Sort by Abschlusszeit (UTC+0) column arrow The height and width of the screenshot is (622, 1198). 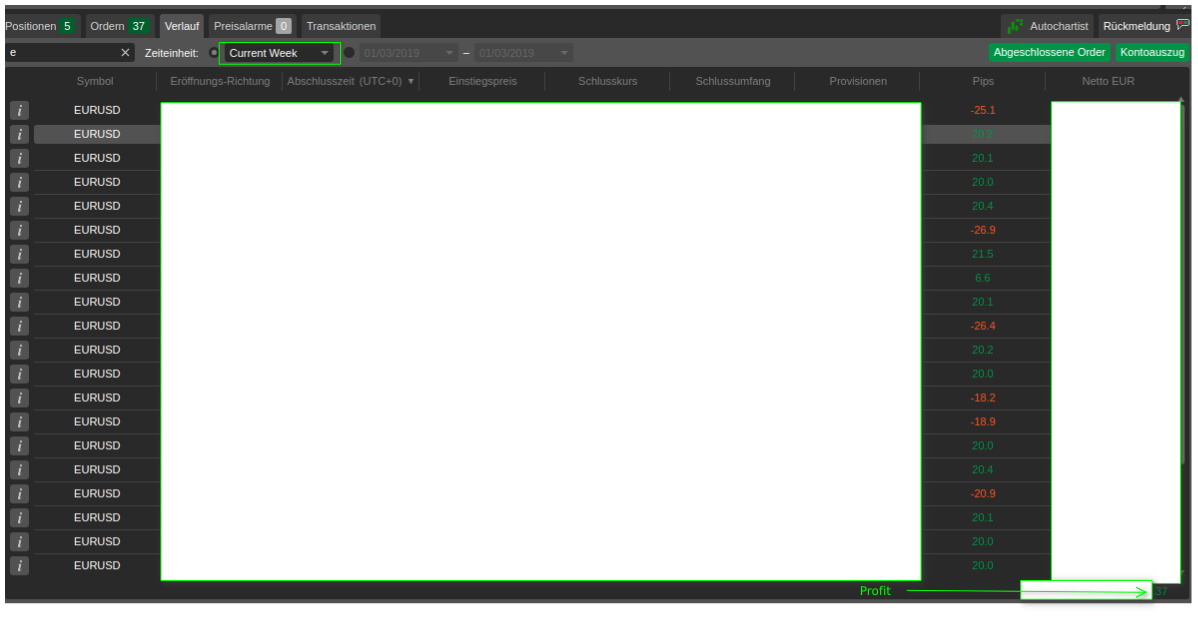[x=411, y=81]
